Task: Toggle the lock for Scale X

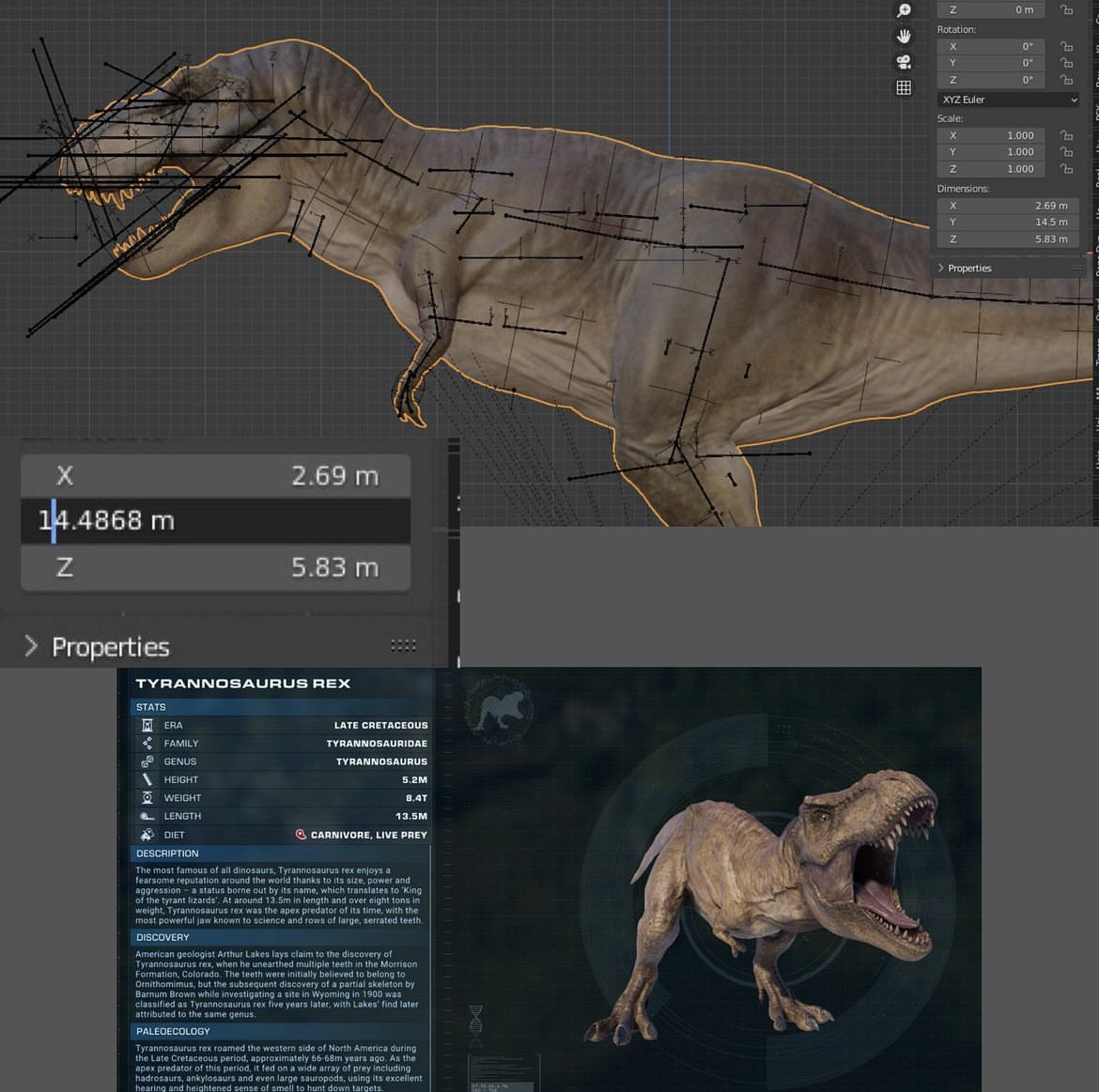Action: (x=1066, y=135)
